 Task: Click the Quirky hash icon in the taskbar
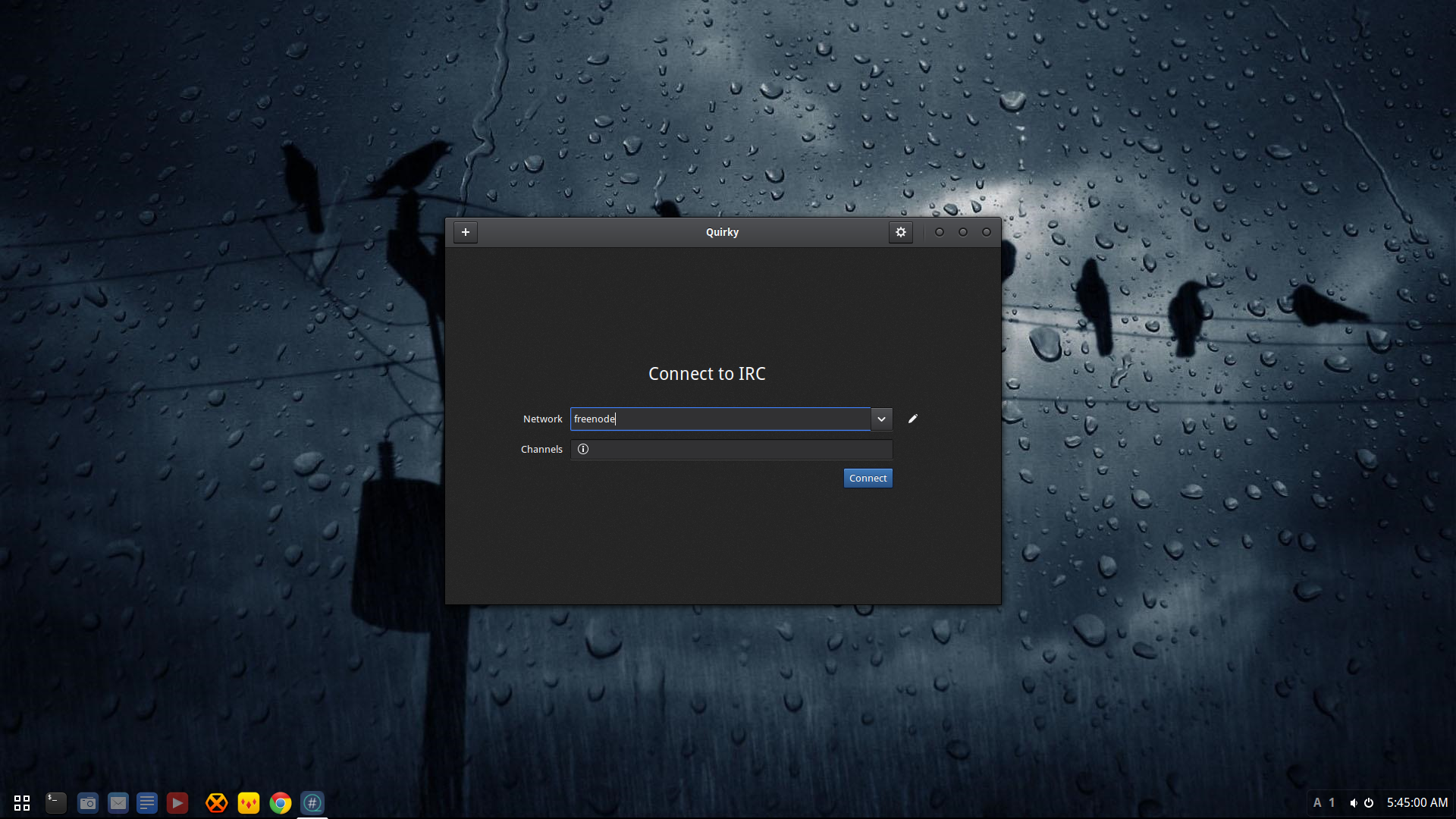pyautogui.click(x=312, y=802)
